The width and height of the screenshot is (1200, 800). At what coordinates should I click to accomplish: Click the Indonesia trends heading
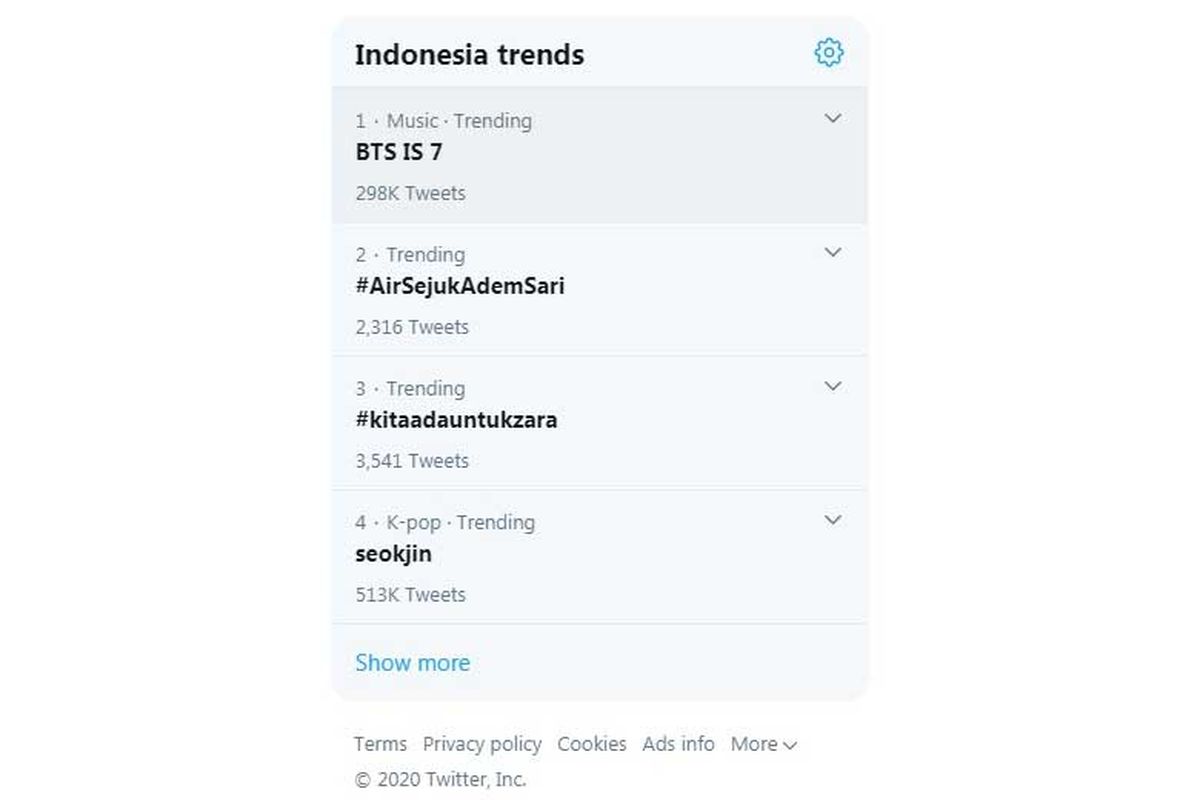469,54
